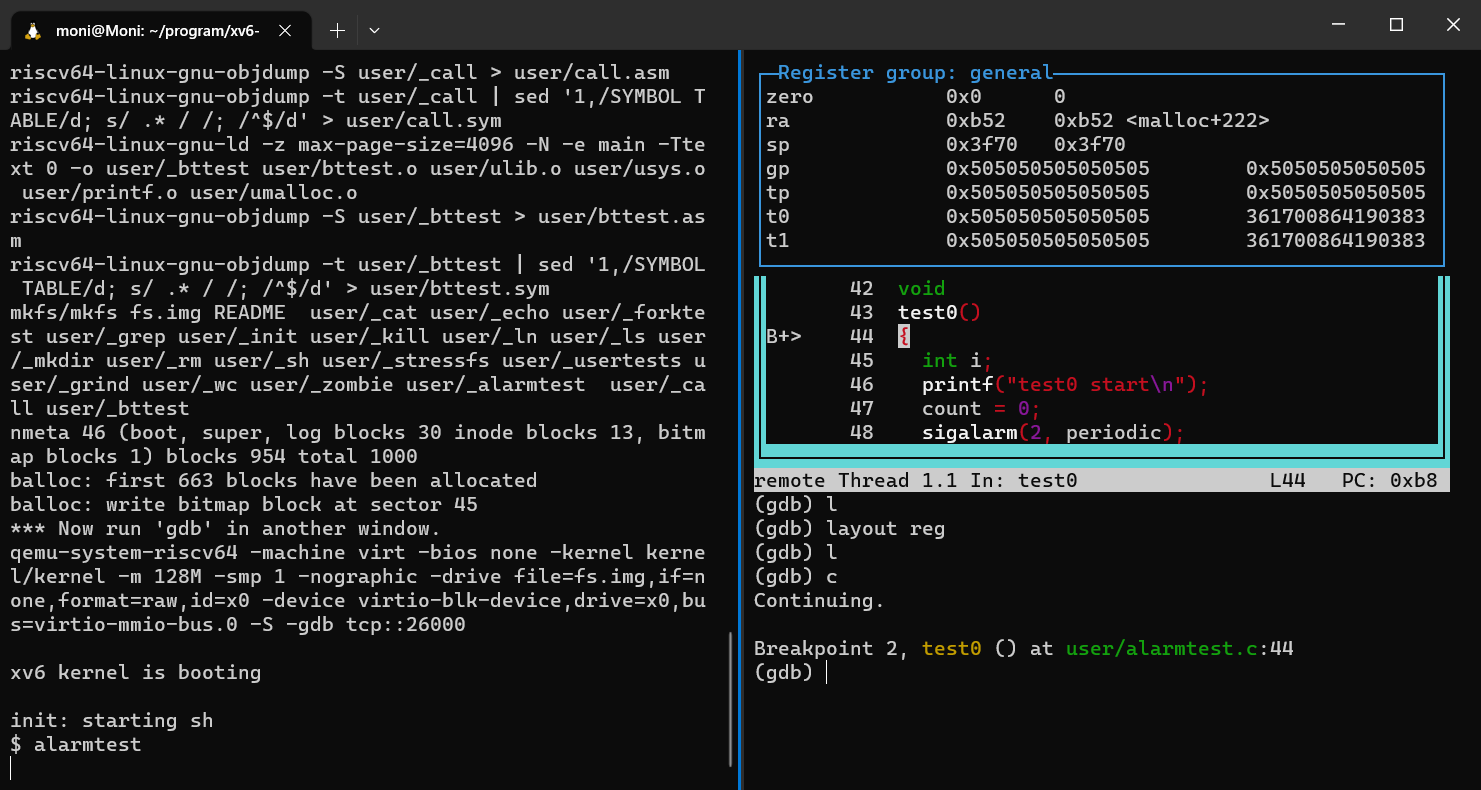Image resolution: width=1481 pixels, height=790 pixels.
Task: Click objdump line writing 'user/call.asm'
Action: 340,73
